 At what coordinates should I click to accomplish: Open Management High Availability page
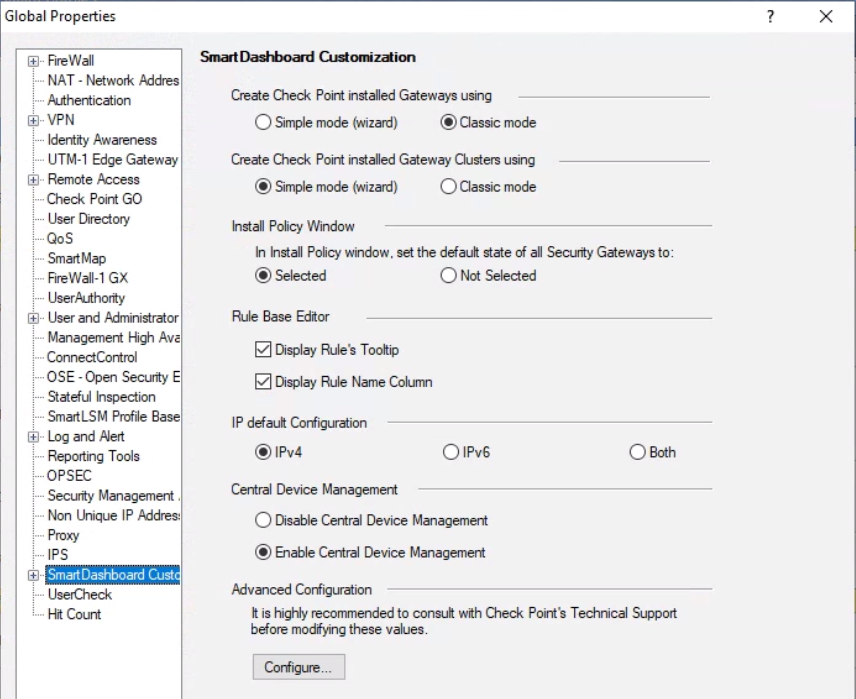(114, 337)
